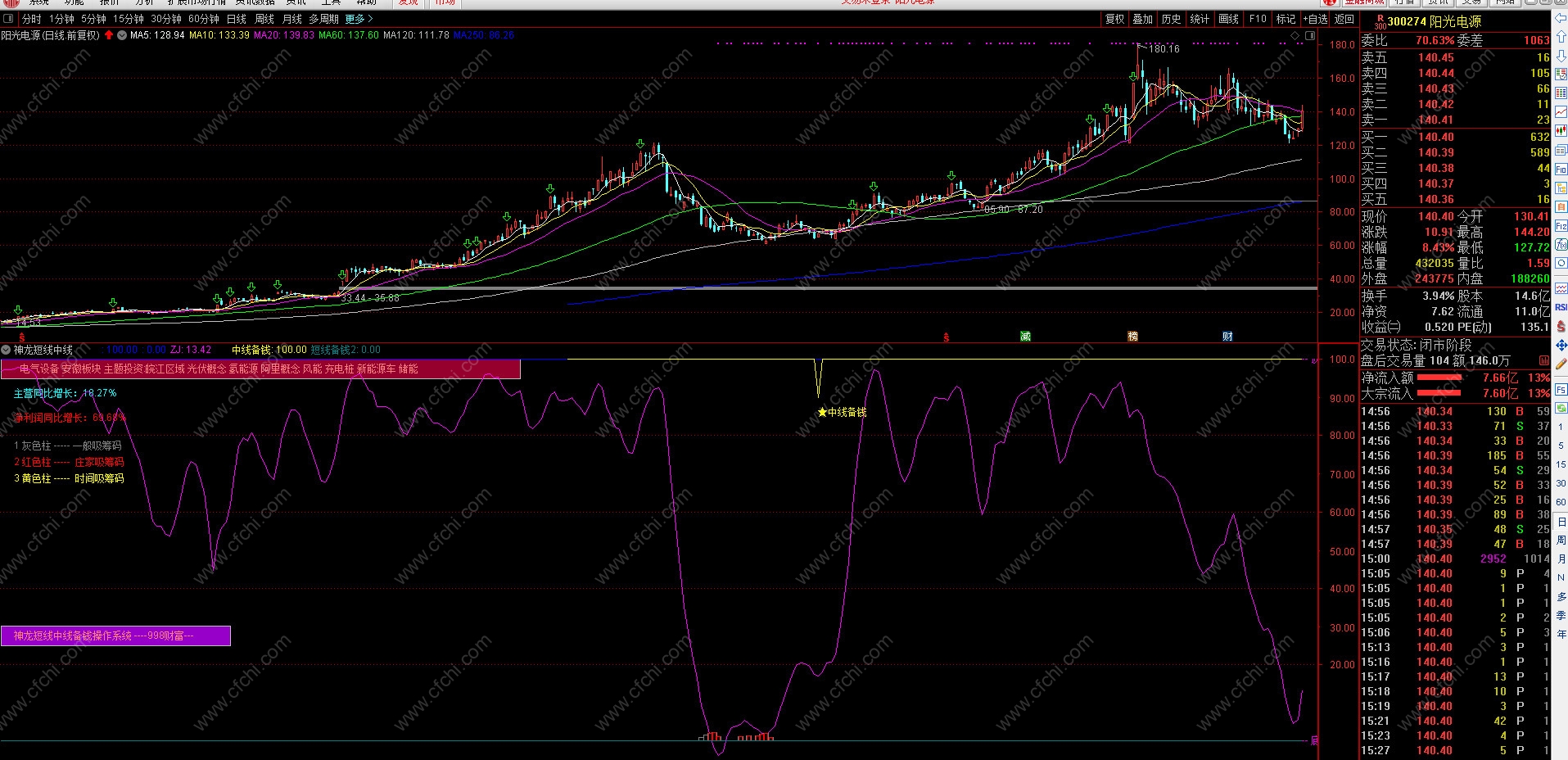
Task: Select the RSI indicator icon
Action: (x=1561, y=307)
